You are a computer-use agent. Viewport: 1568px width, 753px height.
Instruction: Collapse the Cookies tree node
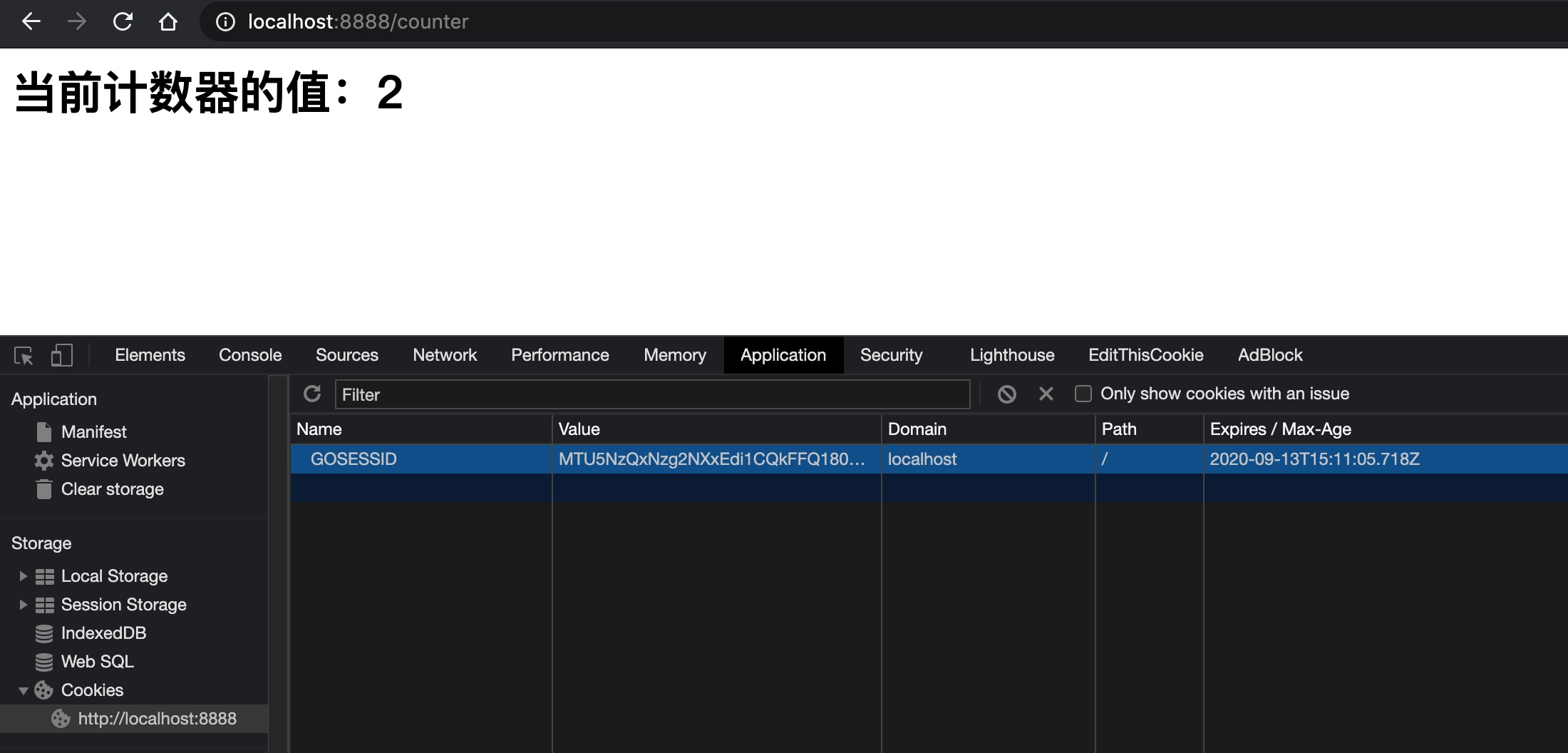(23, 690)
